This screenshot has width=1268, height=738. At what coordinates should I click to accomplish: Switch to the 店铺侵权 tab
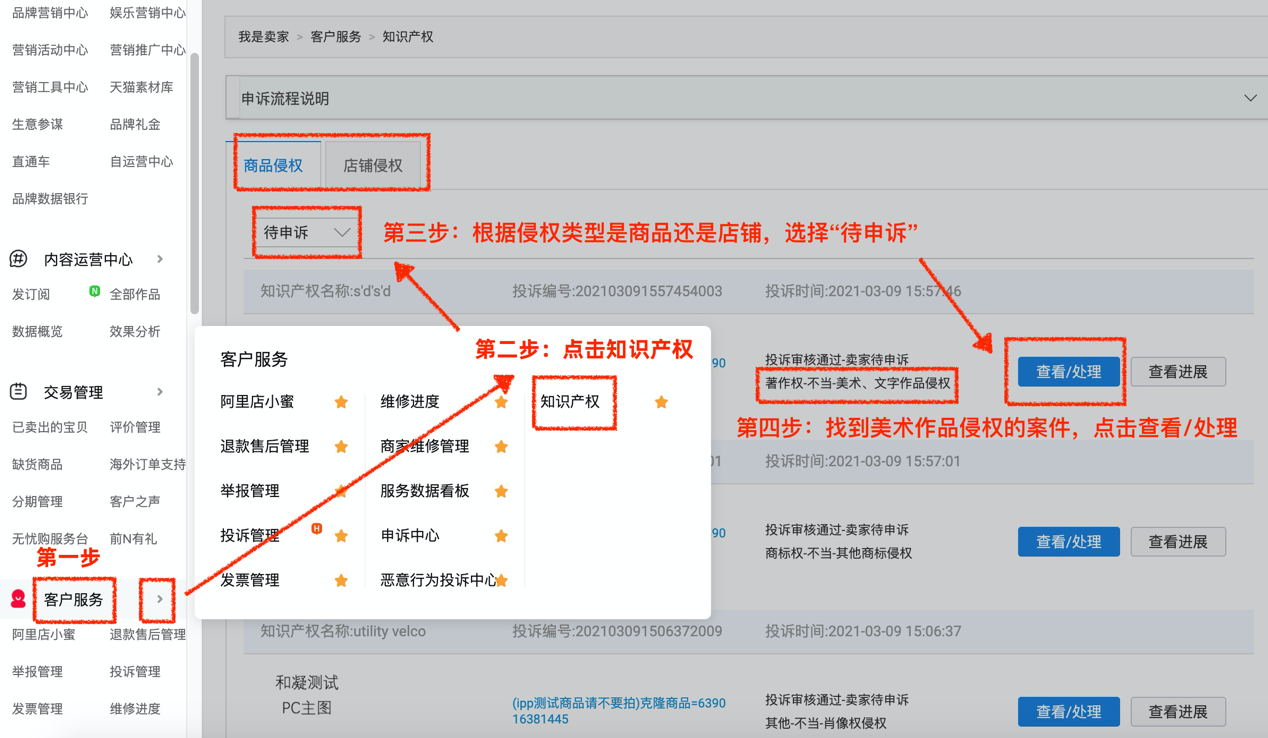373,165
